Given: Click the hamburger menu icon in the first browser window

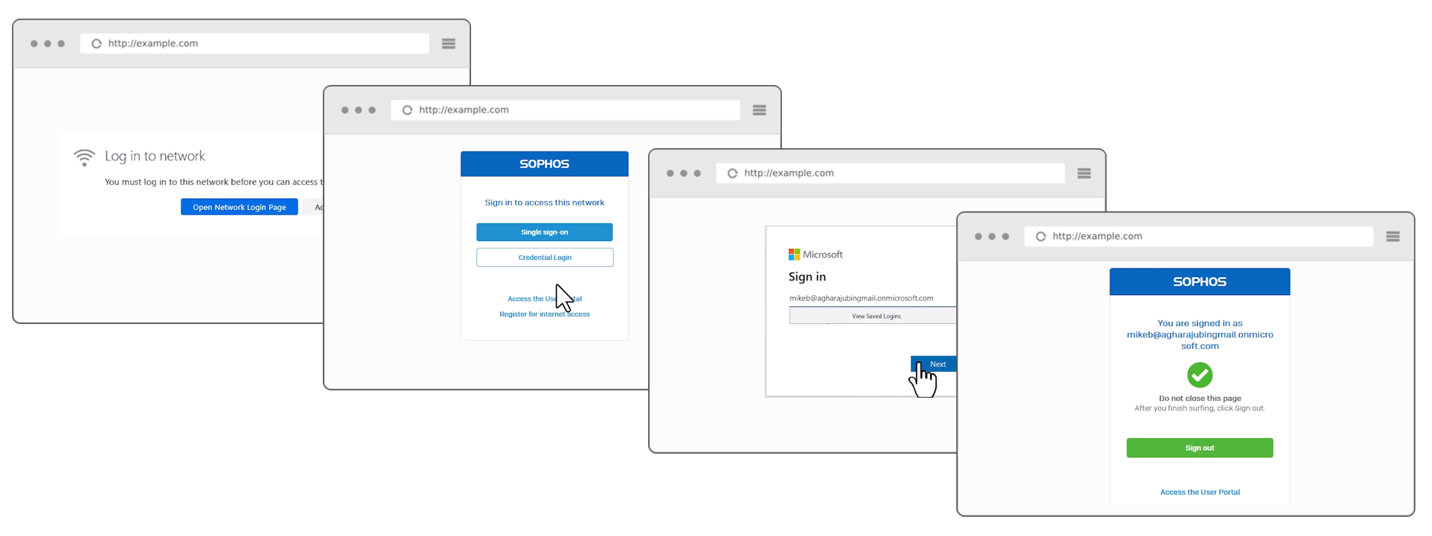Looking at the screenshot, I should [448, 44].
